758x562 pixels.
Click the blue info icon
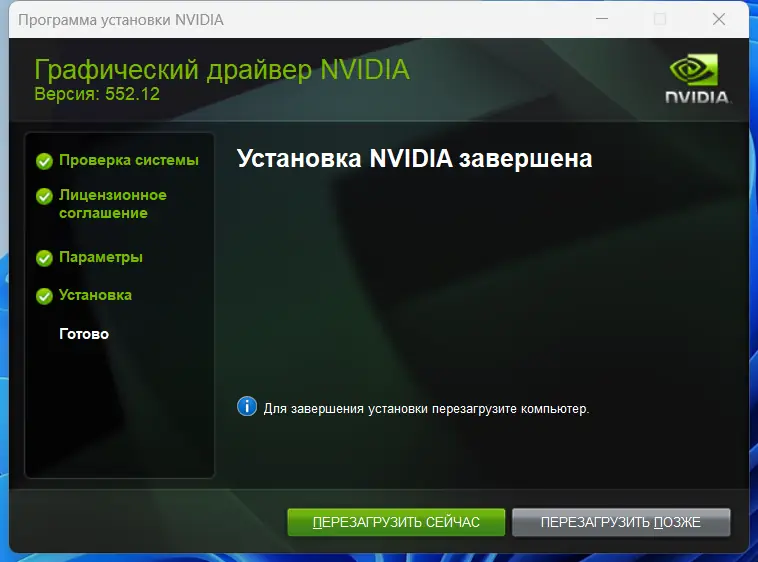click(x=247, y=406)
